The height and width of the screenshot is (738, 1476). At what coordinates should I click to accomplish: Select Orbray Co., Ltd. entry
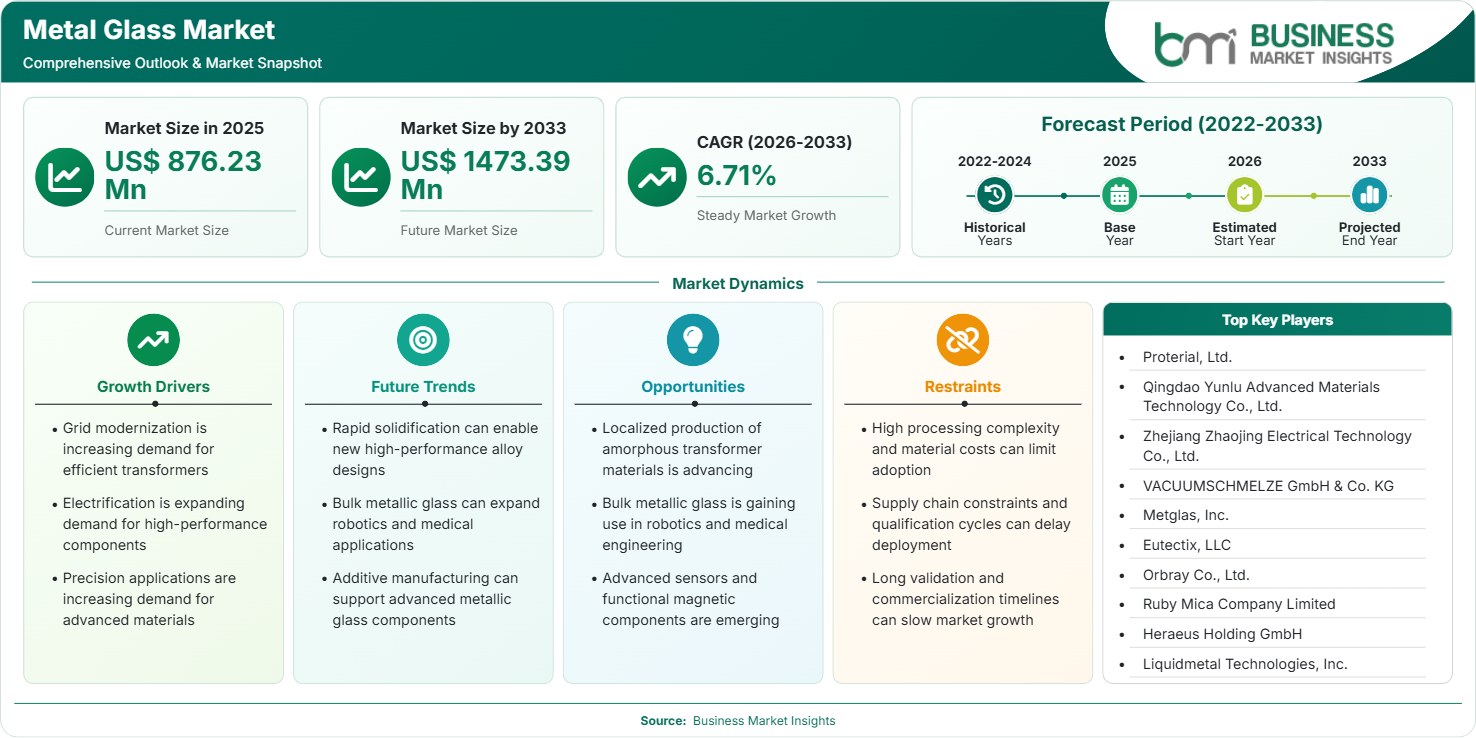click(x=1196, y=575)
